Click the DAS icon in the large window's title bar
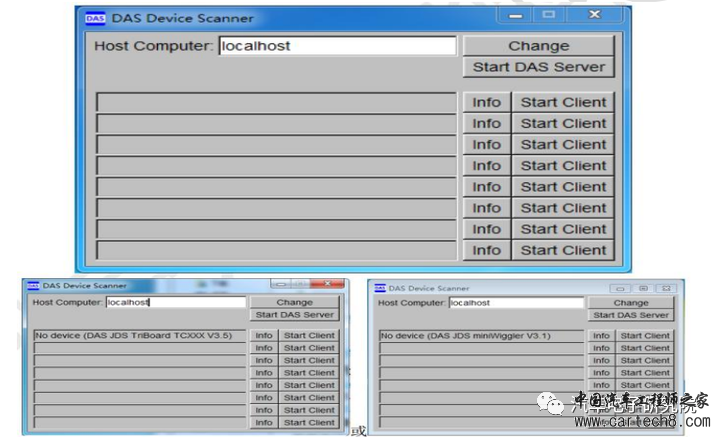 (95, 18)
